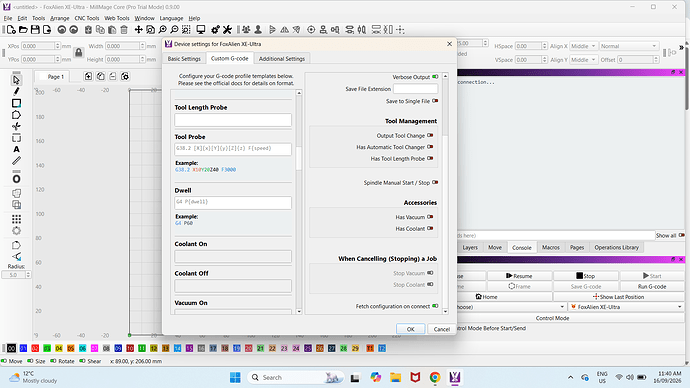Image resolution: width=690 pixels, height=388 pixels.
Task: Open device settings wrench icon in toolbar
Action: click(x=227, y=30)
